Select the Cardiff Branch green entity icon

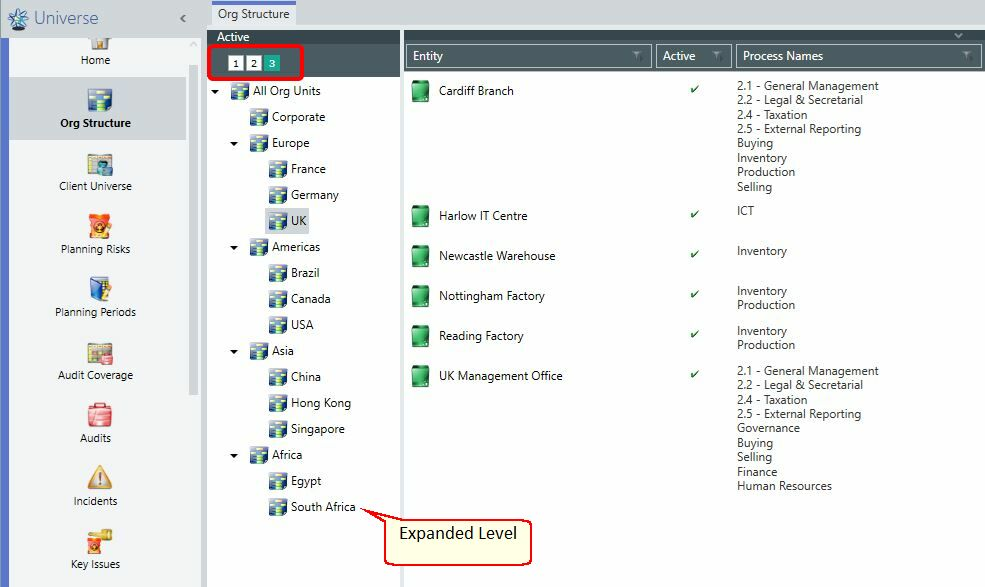(x=420, y=91)
